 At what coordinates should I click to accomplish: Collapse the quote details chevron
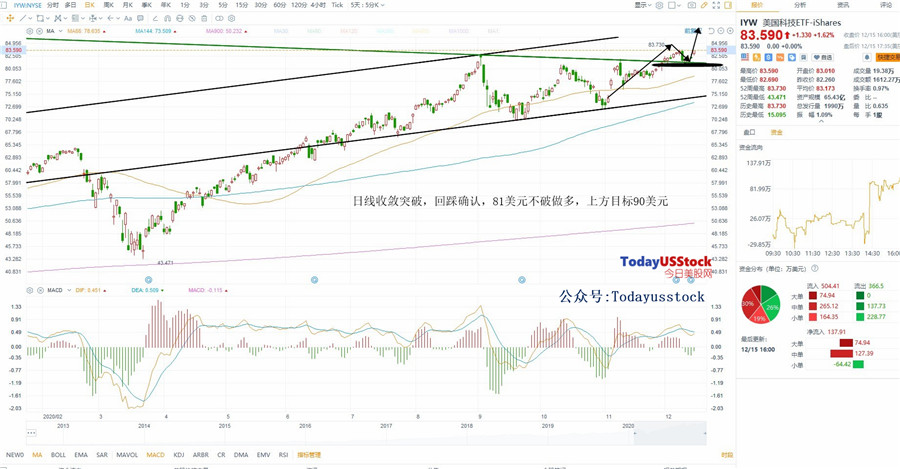821,121
